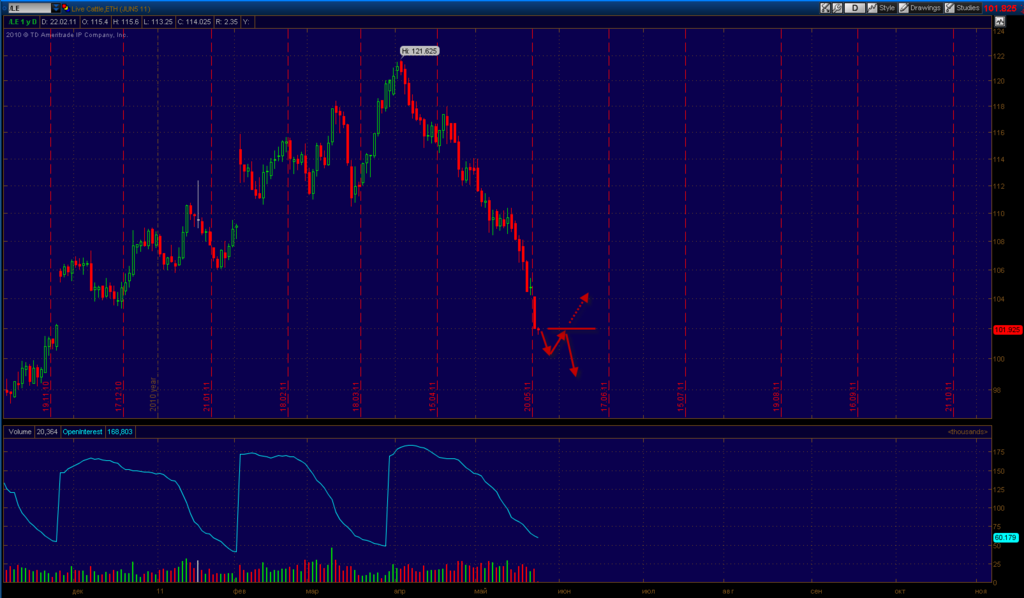The height and width of the screenshot is (598, 1024).
Task: Click the '<thousands>' label in volume panel
Action: coord(967,432)
